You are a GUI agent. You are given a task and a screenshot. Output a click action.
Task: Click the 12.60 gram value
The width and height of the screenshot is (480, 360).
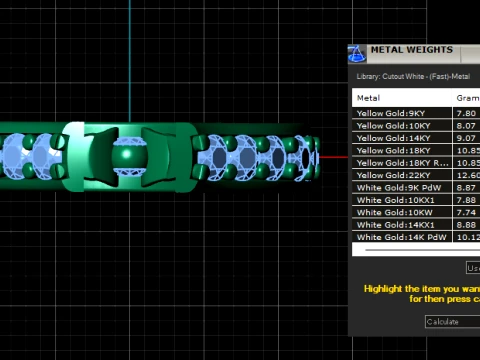coord(468,175)
